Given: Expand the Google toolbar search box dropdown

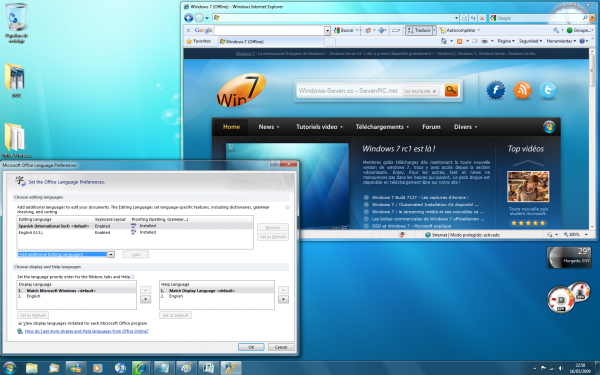Looking at the screenshot, I should pos(328,30).
